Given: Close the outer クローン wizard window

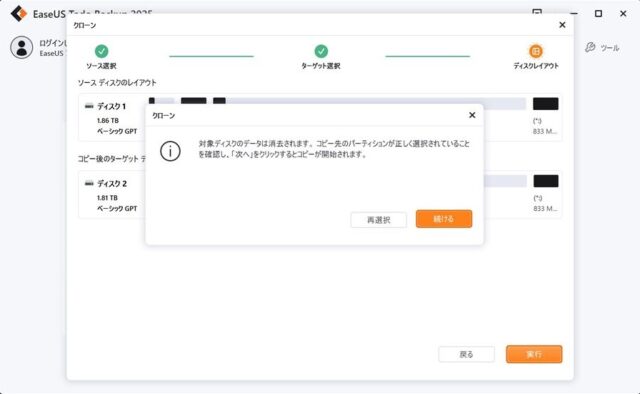Looking at the screenshot, I should (562, 25).
